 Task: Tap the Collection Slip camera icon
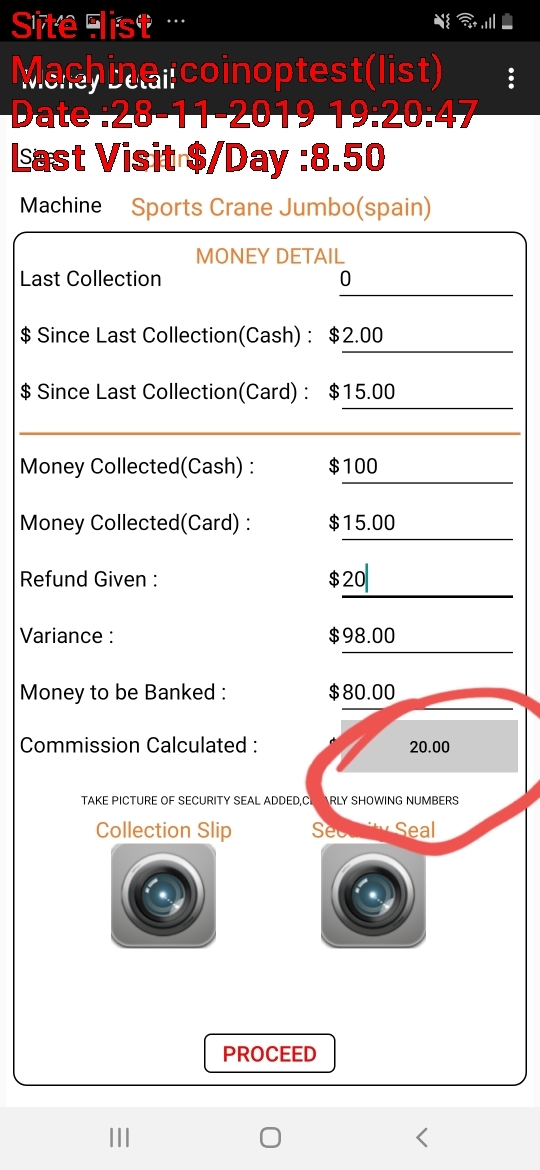coord(163,895)
